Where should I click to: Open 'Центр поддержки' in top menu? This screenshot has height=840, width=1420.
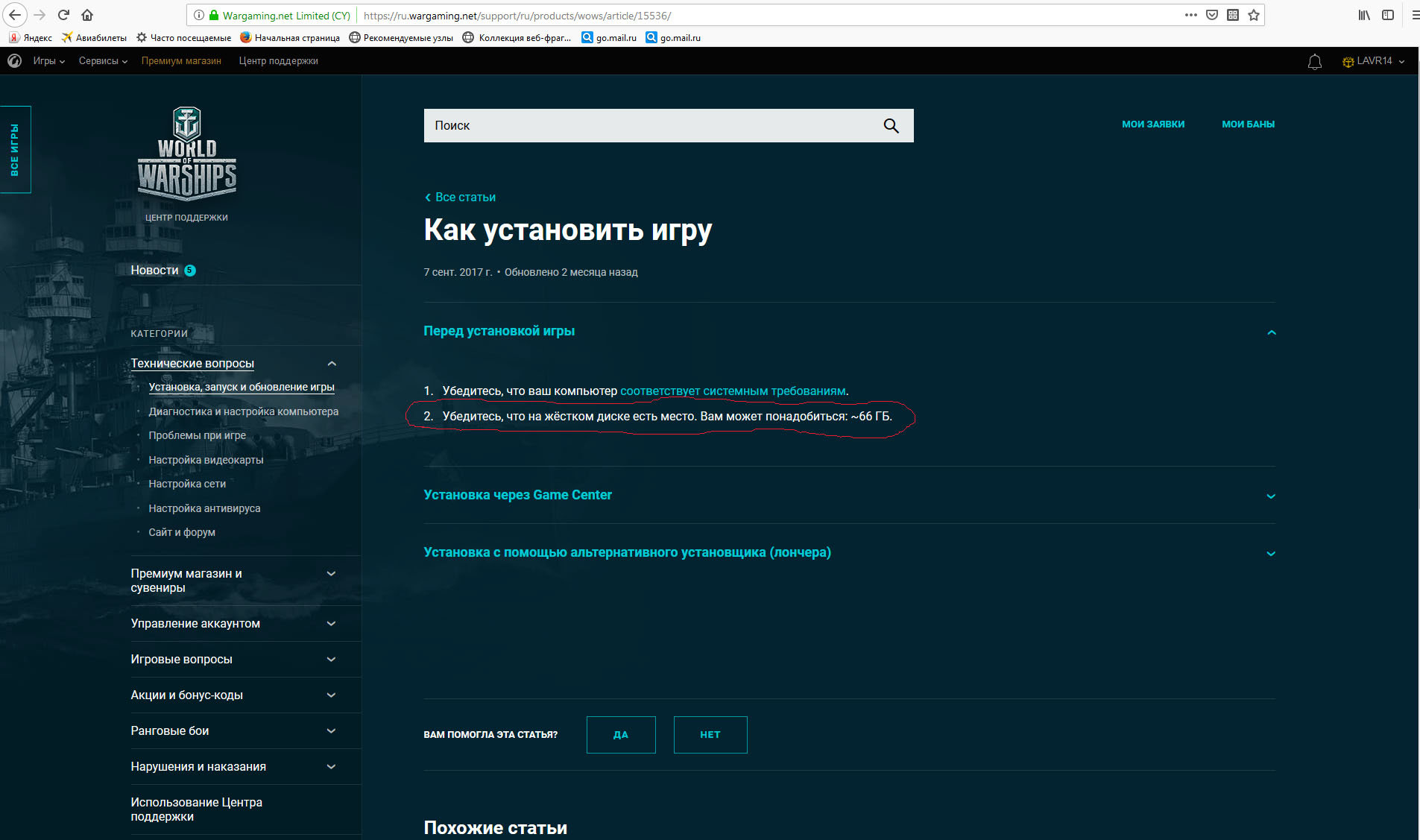pyautogui.click(x=278, y=61)
